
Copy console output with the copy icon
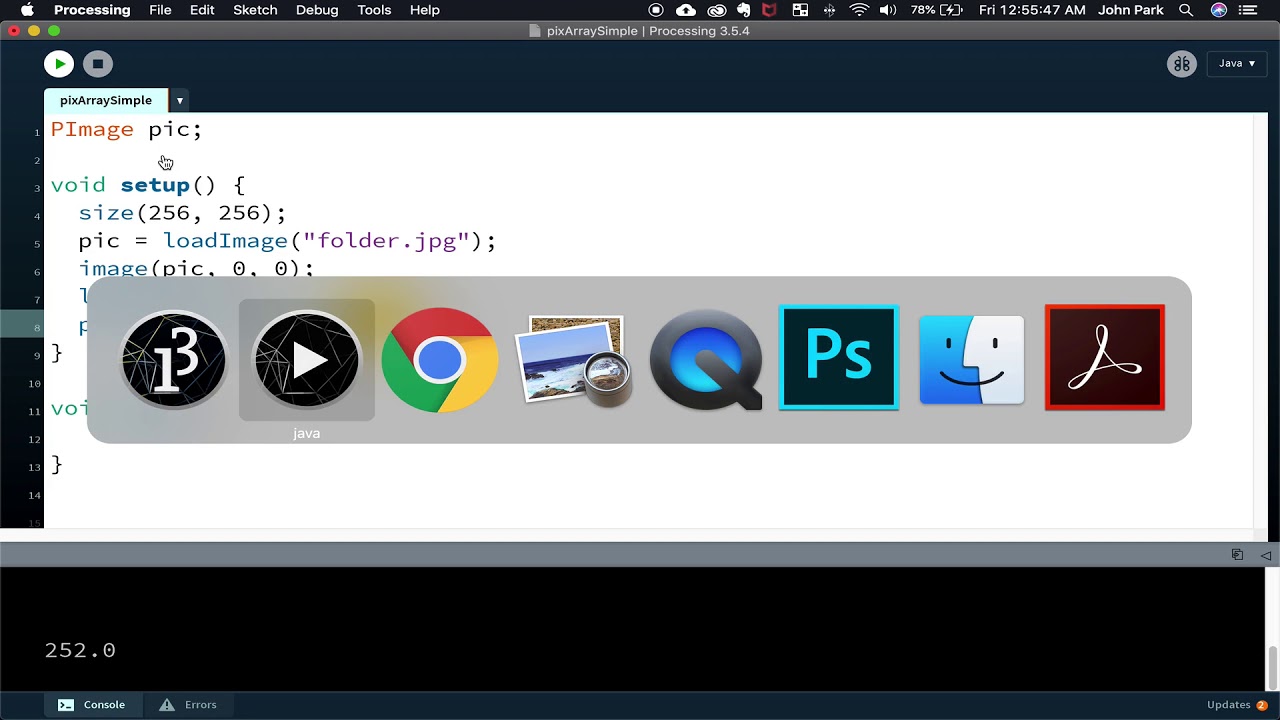(x=1237, y=555)
